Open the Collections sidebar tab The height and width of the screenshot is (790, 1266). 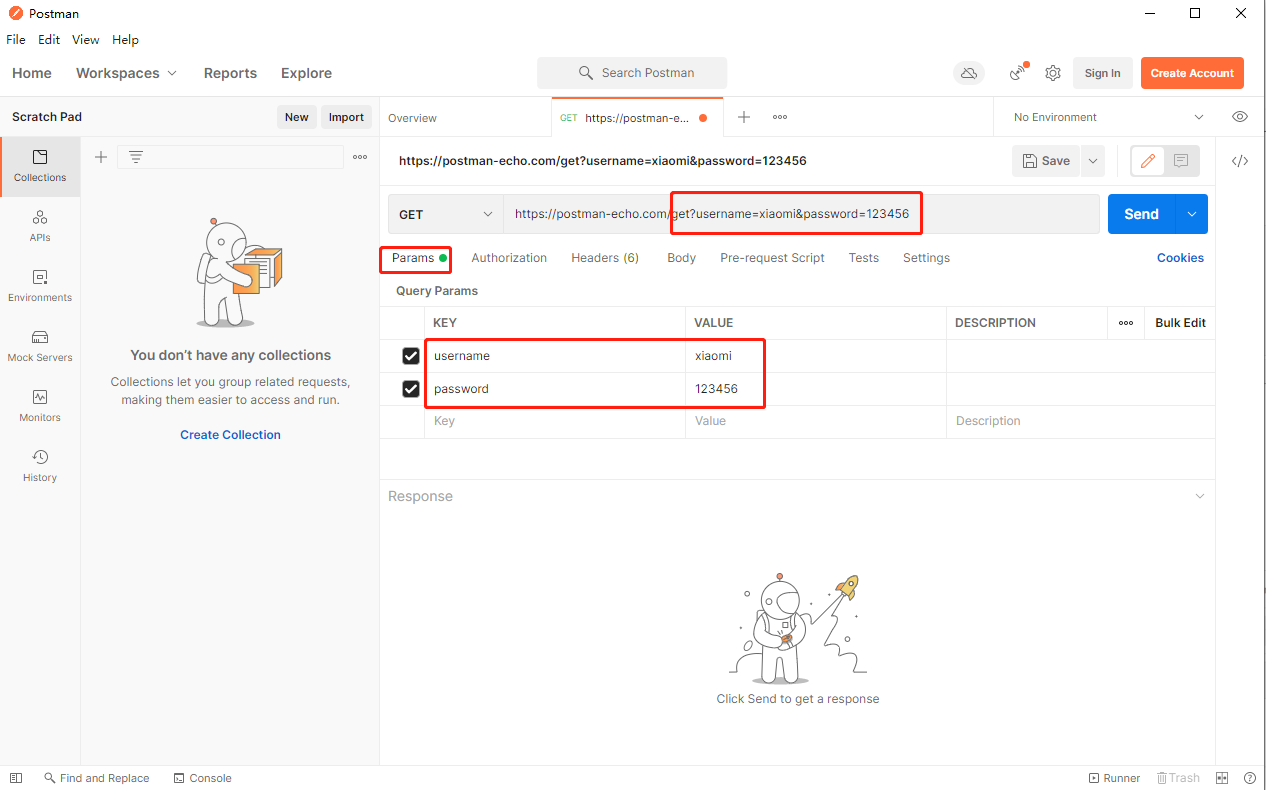click(40, 166)
